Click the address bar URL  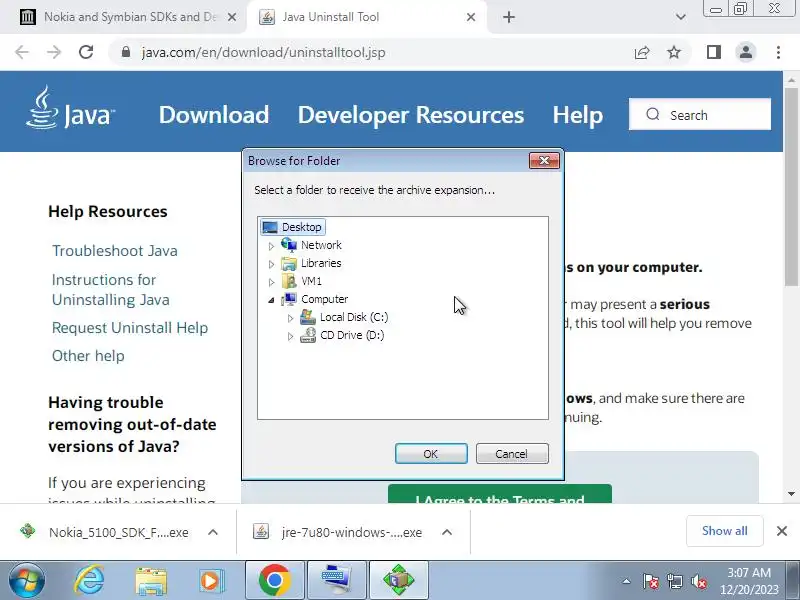pos(263,53)
